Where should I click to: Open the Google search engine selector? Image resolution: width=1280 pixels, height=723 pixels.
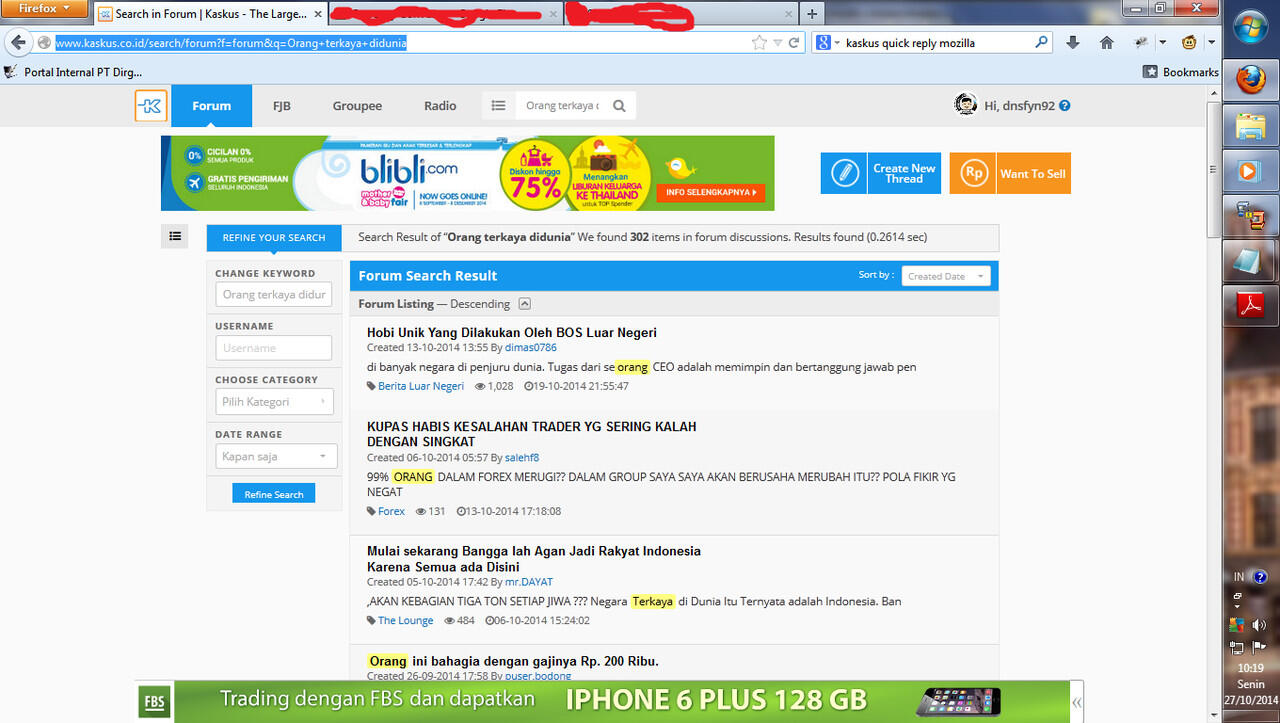[x=826, y=43]
